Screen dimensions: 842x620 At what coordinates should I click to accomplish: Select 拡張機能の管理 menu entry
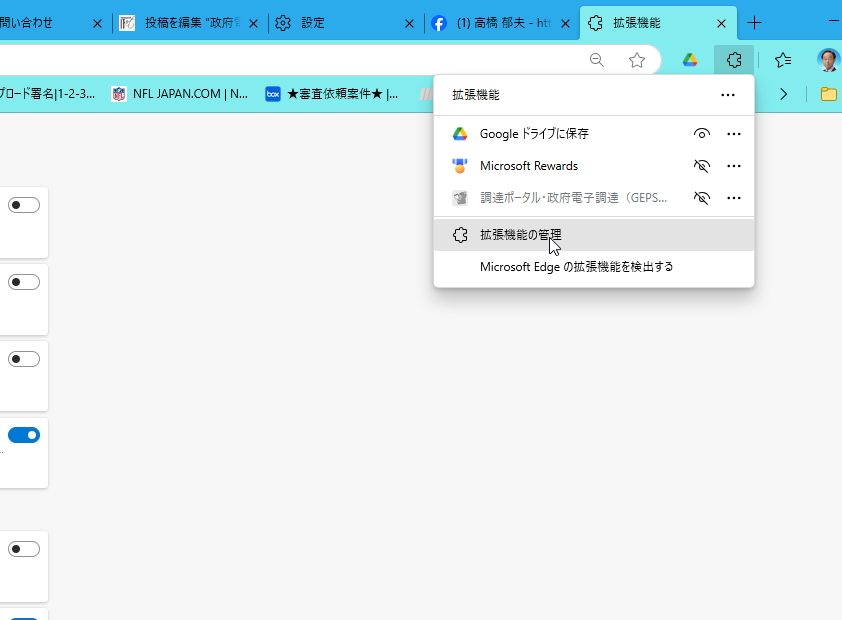(x=520, y=235)
